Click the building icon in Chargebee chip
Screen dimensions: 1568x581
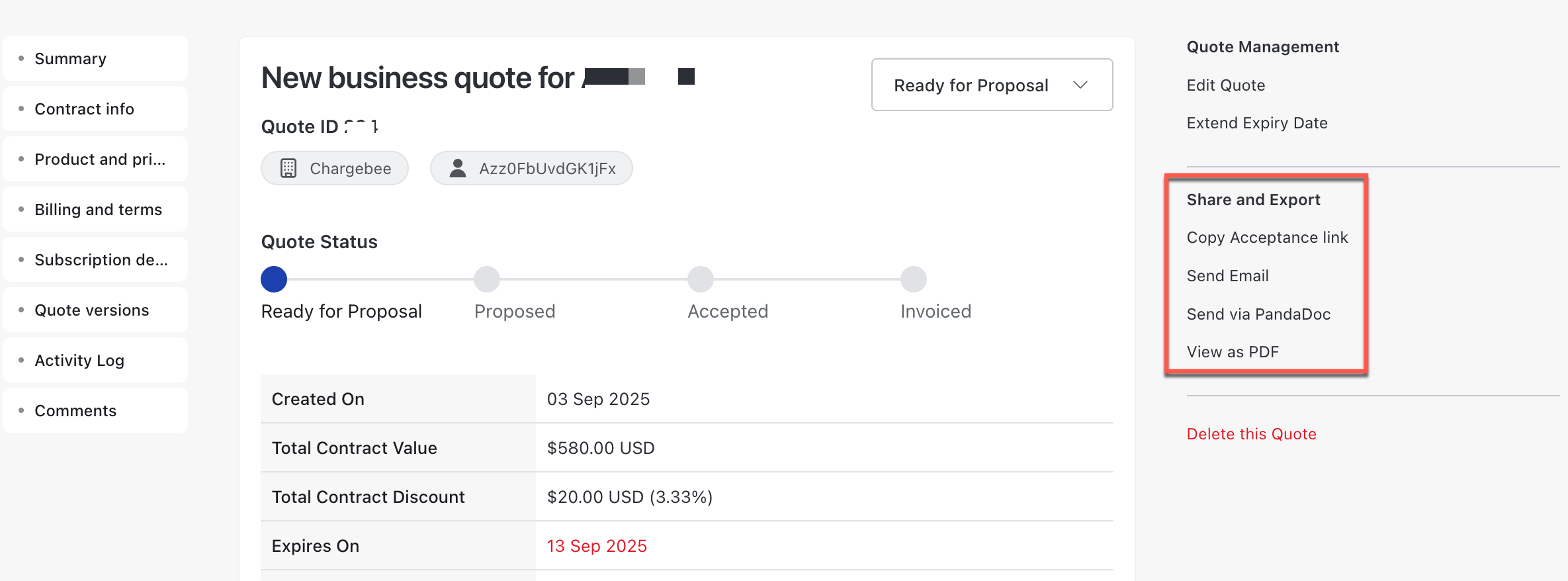pos(288,168)
